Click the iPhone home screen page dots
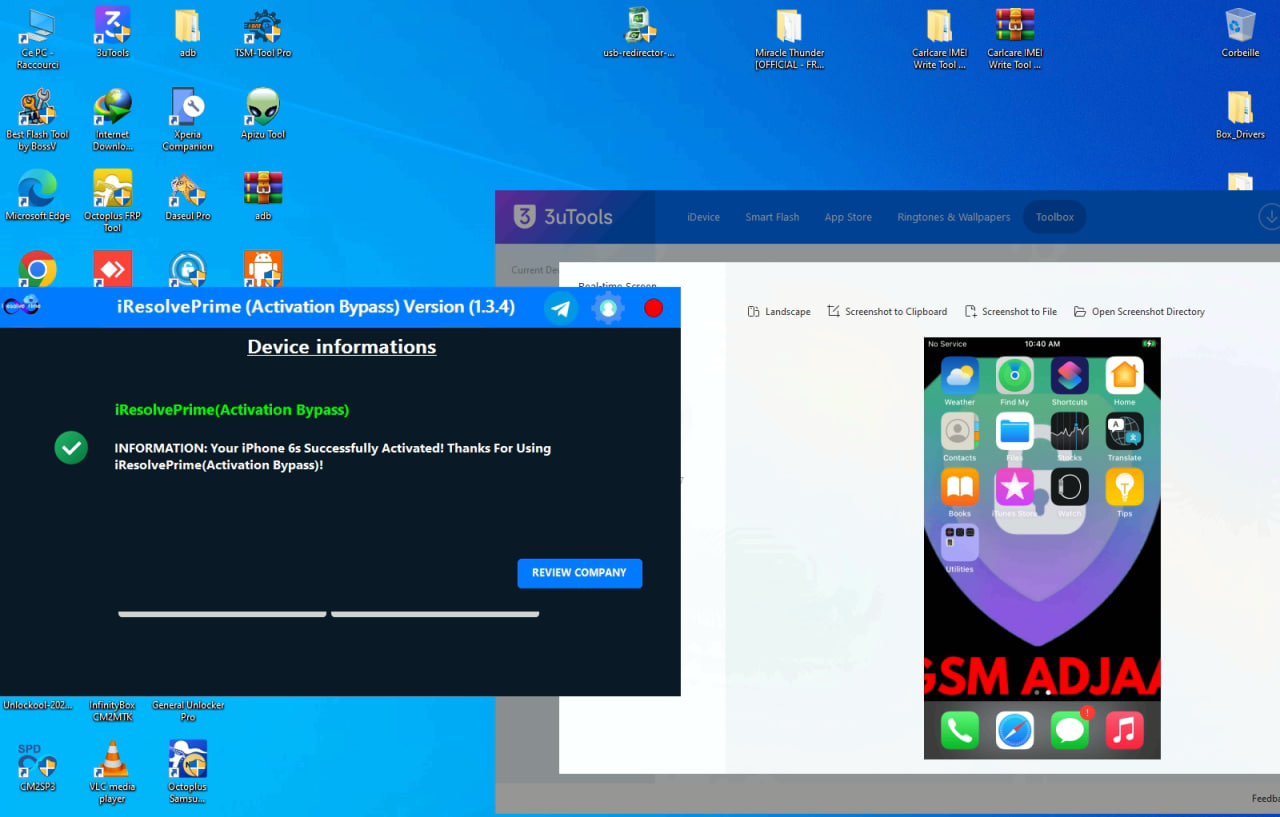The width and height of the screenshot is (1280, 817). [1042, 692]
